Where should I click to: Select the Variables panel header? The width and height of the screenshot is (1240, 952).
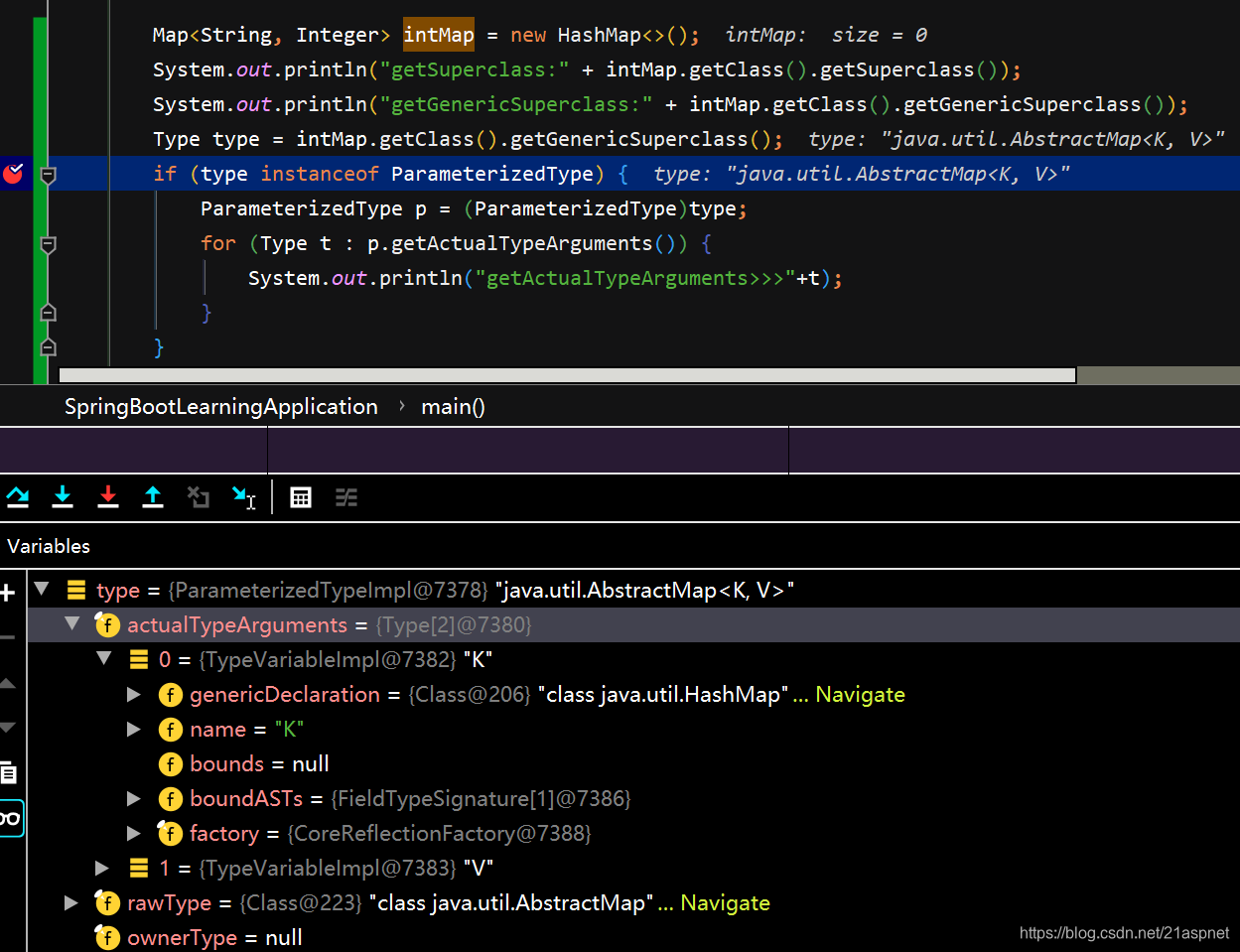click(x=49, y=546)
